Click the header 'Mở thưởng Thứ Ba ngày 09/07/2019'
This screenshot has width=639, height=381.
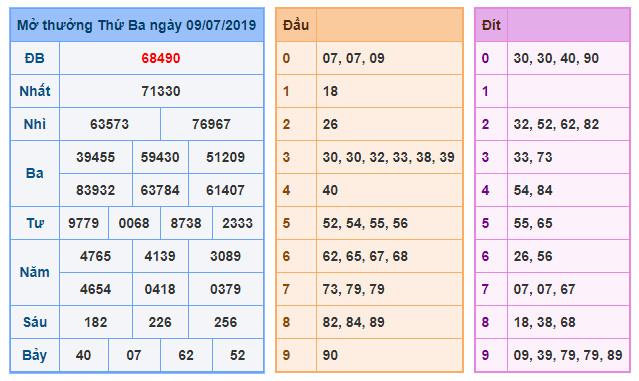pos(137,25)
